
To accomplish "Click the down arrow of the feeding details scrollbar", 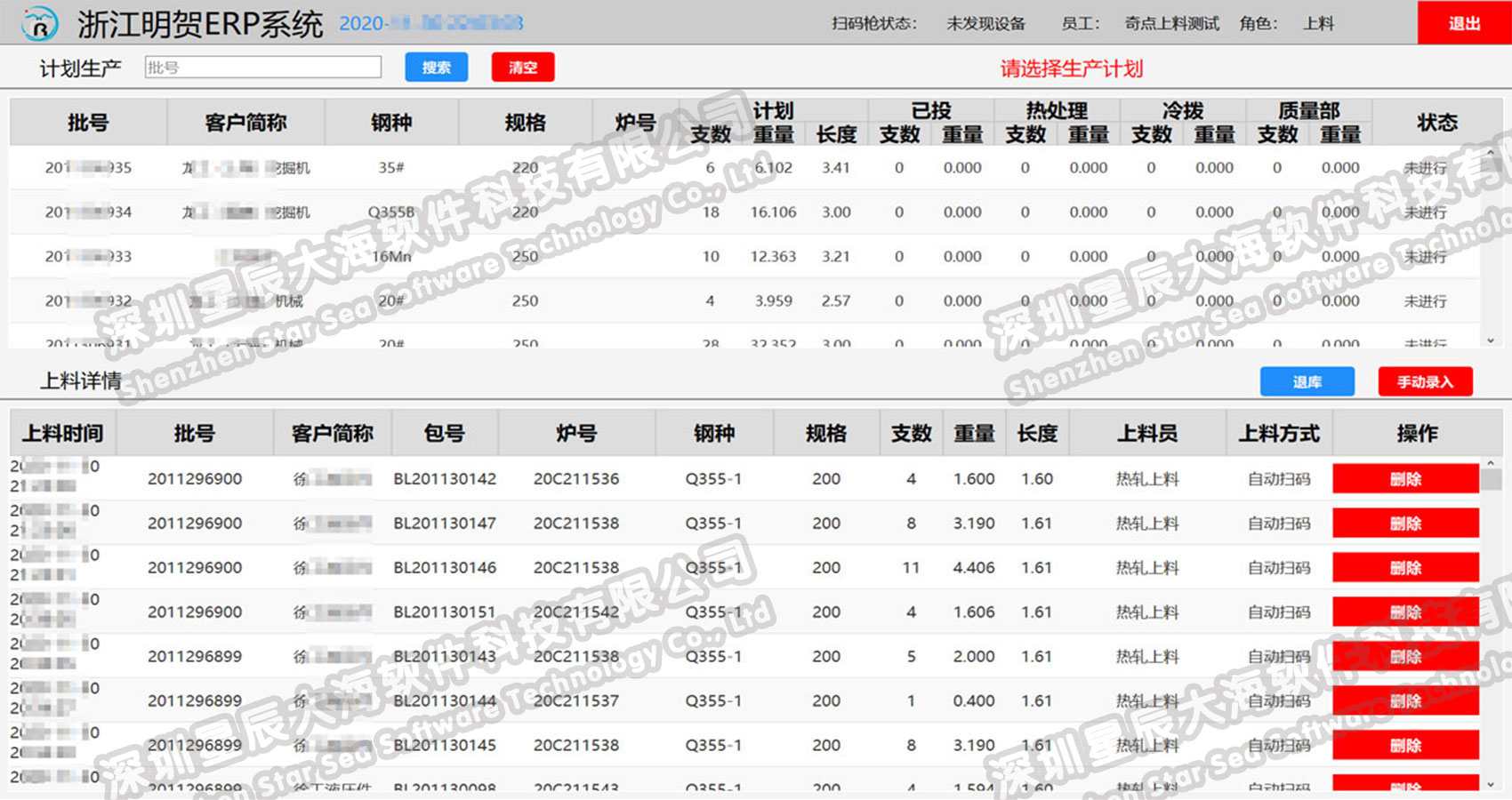I will click(1491, 784).
